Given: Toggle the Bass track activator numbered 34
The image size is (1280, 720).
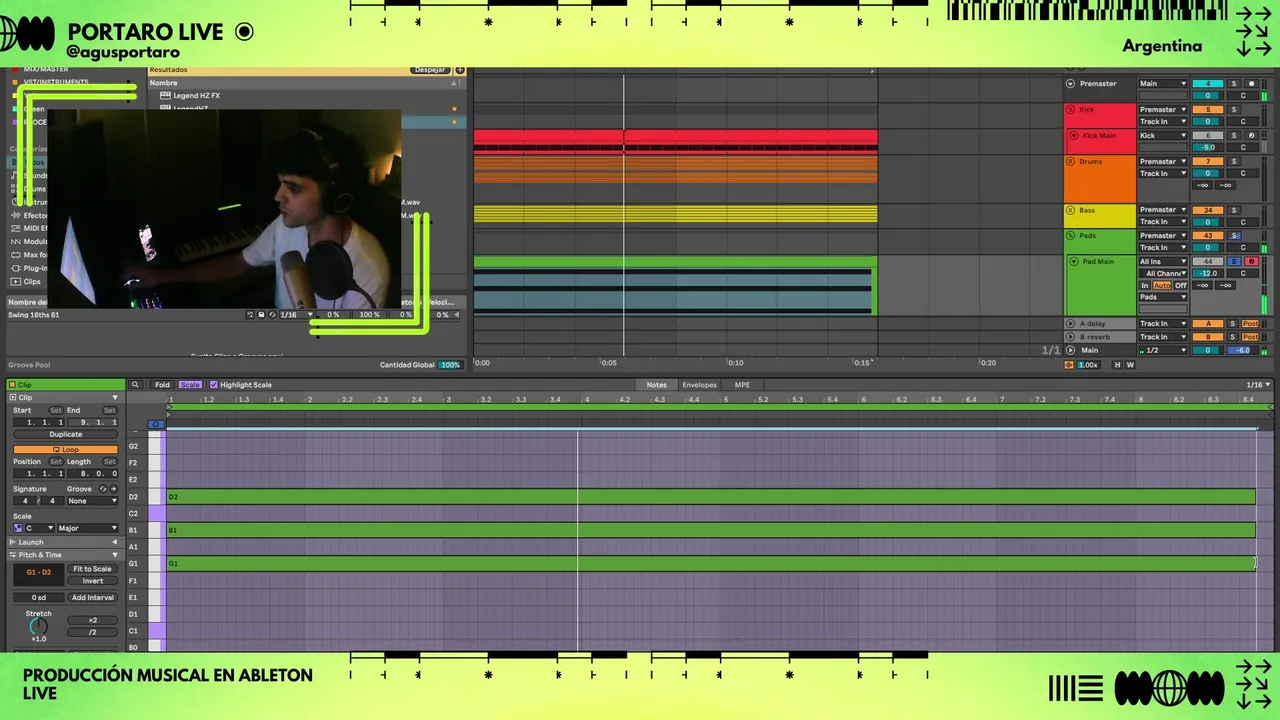Looking at the screenshot, I should coord(1208,211).
